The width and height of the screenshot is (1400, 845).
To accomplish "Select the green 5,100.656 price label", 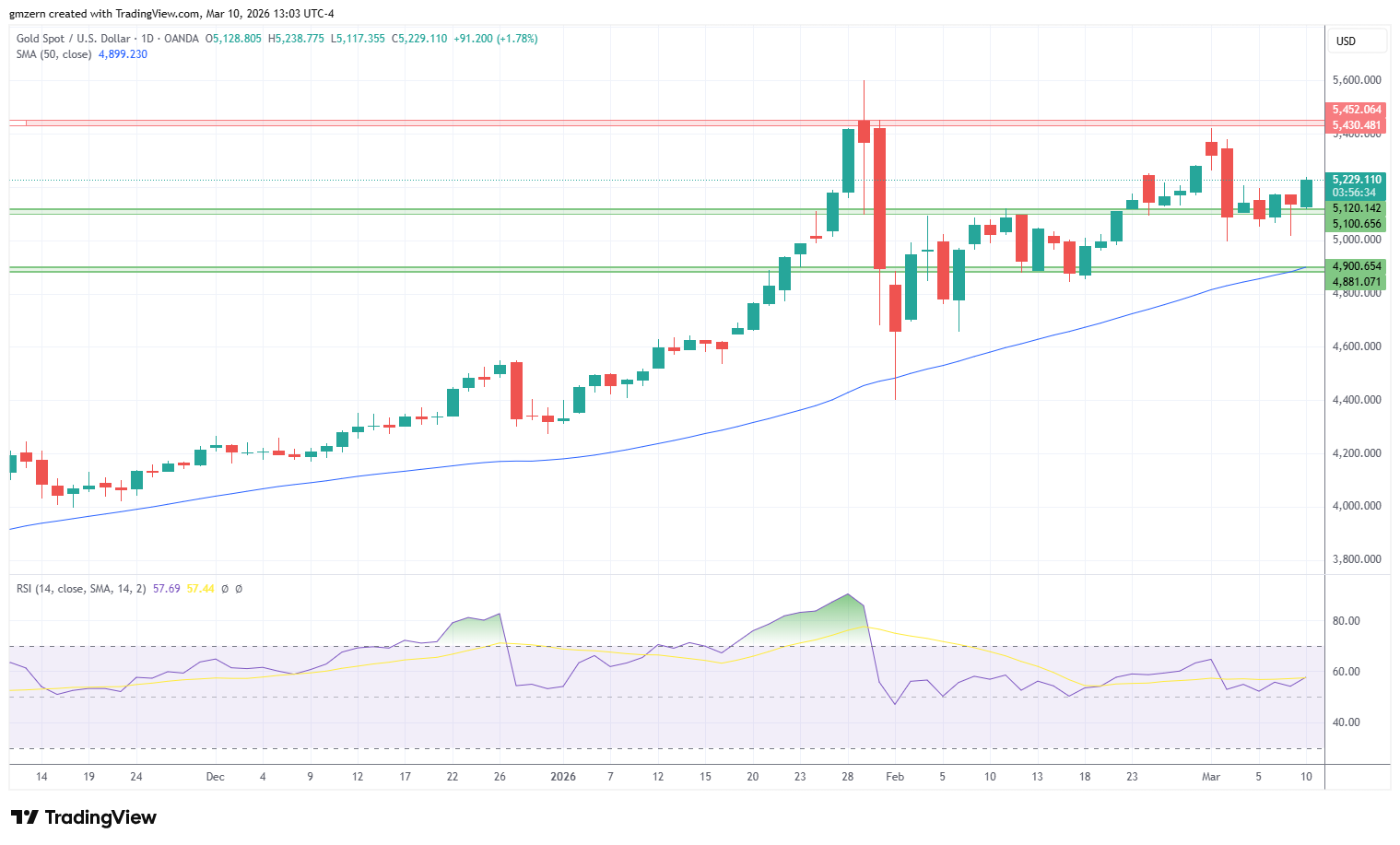I will tap(1356, 224).
